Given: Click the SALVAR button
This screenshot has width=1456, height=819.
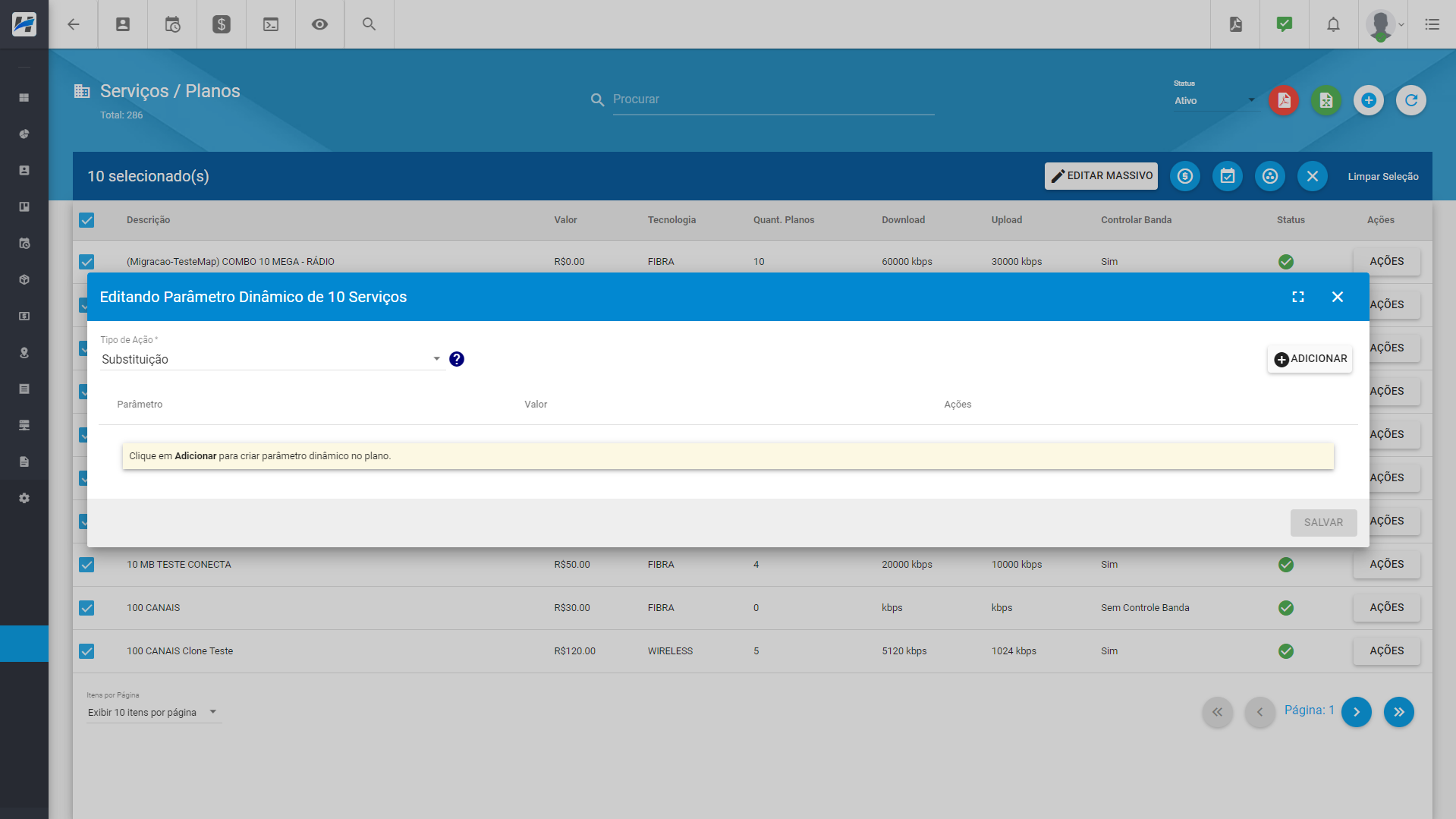Looking at the screenshot, I should pyautogui.click(x=1323, y=522).
